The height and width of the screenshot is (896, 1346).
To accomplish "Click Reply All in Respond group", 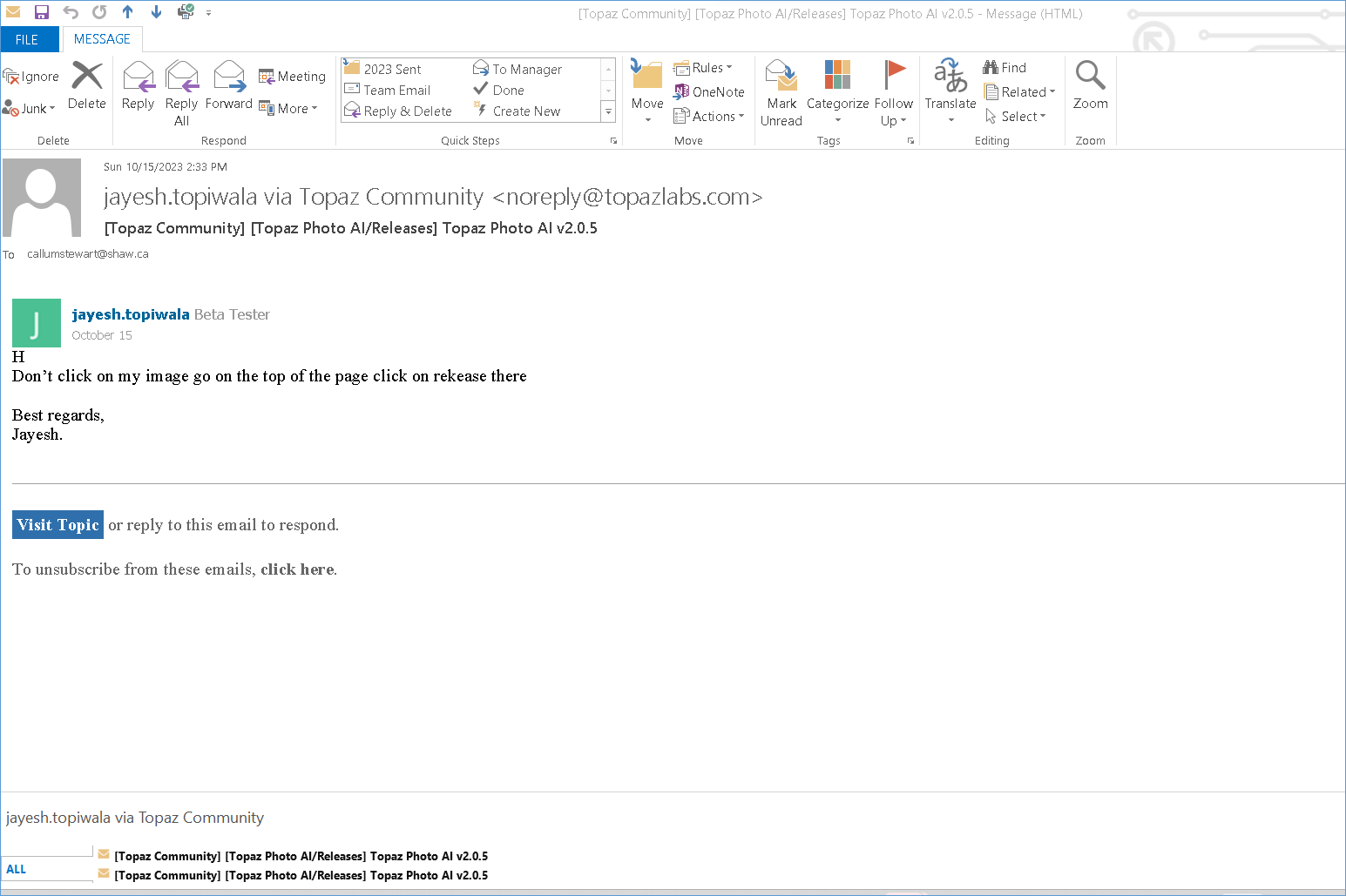I will [181, 92].
